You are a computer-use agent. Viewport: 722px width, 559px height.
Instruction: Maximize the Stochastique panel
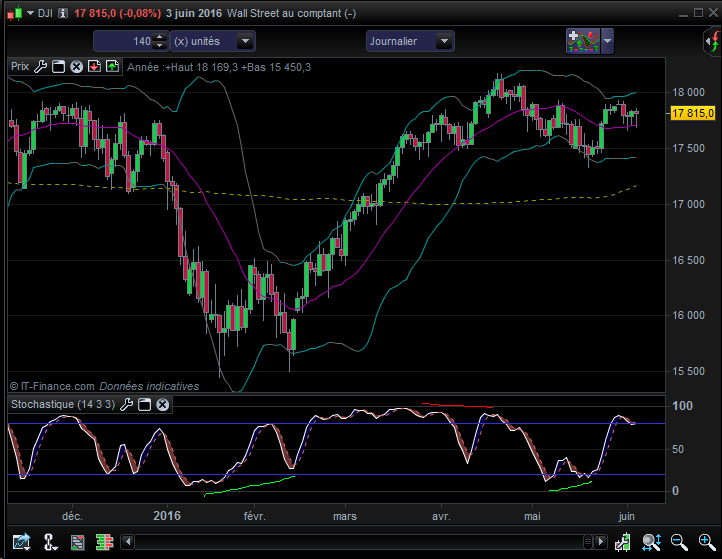pyautogui.click(x=145, y=405)
